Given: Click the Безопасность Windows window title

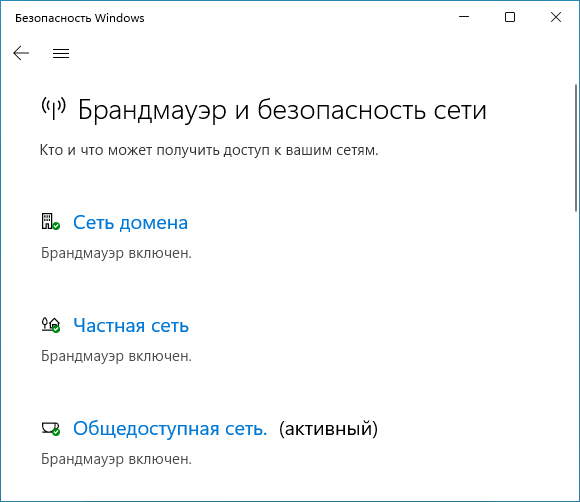Looking at the screenshot, I should coord(80,18).
